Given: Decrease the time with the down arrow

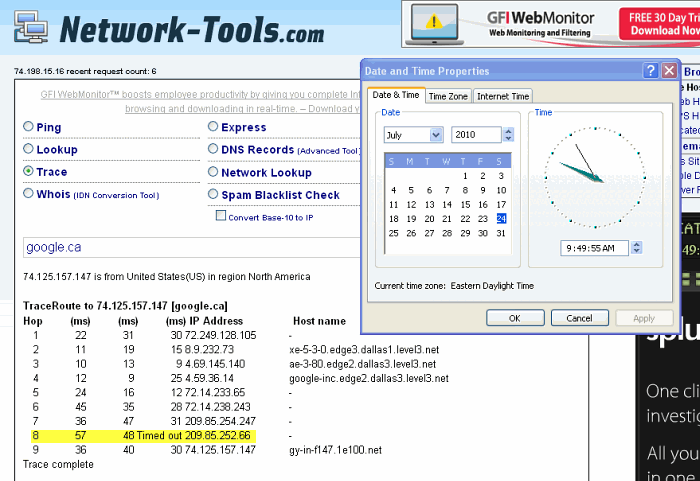Looking at the screenshot, I should click(x=637, y=251).
